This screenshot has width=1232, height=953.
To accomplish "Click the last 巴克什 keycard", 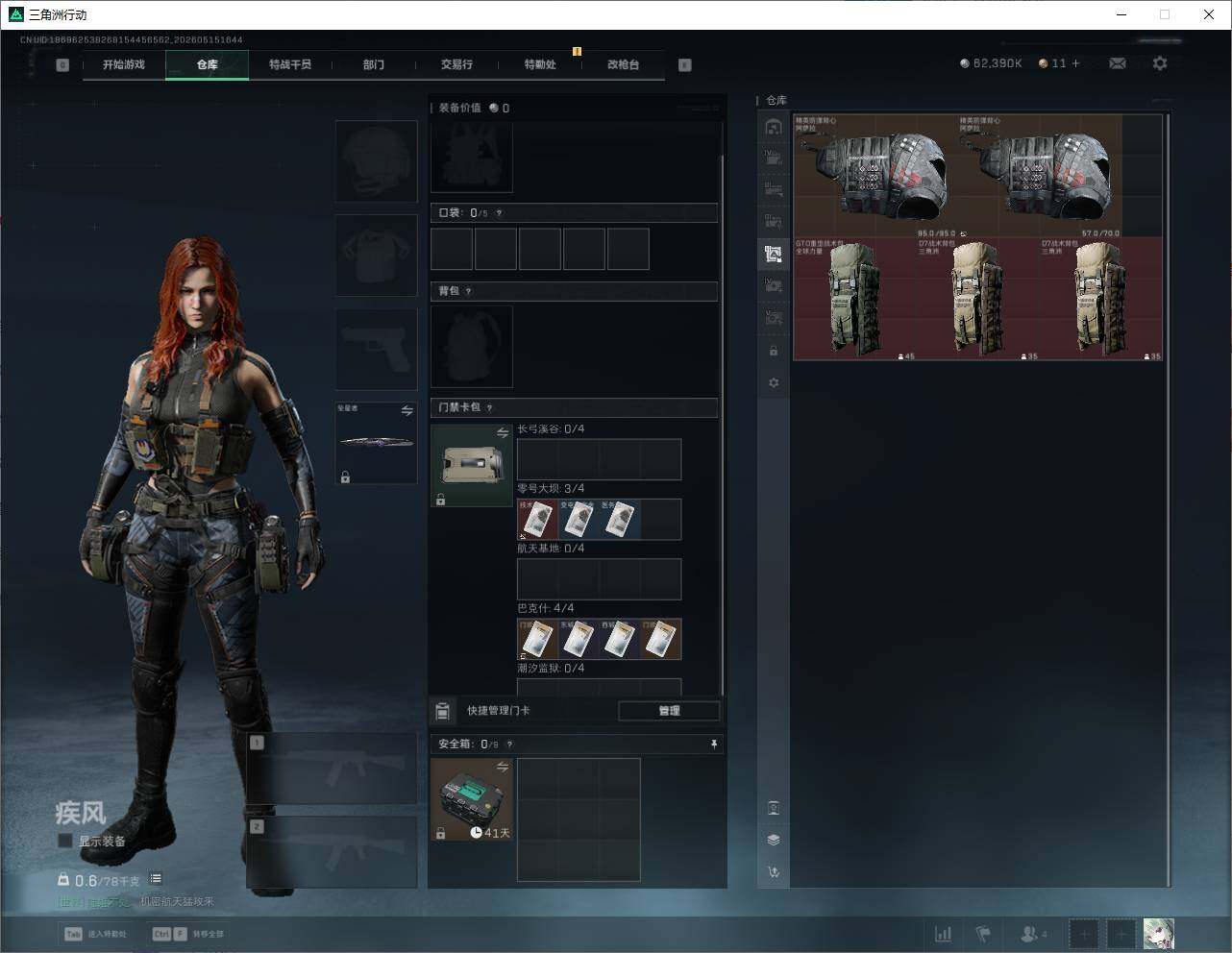I will 661,639.
